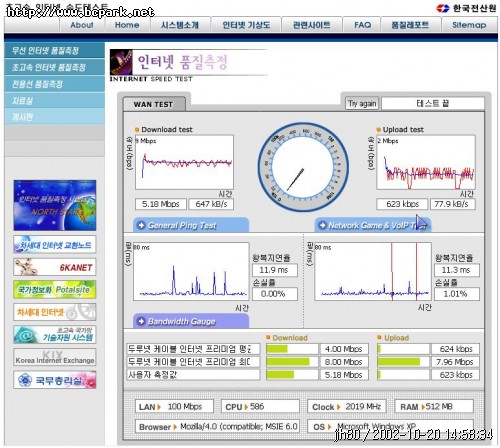Click the 1.01% loss rate value
Viewport: 500px width, 448px height.
(457, 294)
